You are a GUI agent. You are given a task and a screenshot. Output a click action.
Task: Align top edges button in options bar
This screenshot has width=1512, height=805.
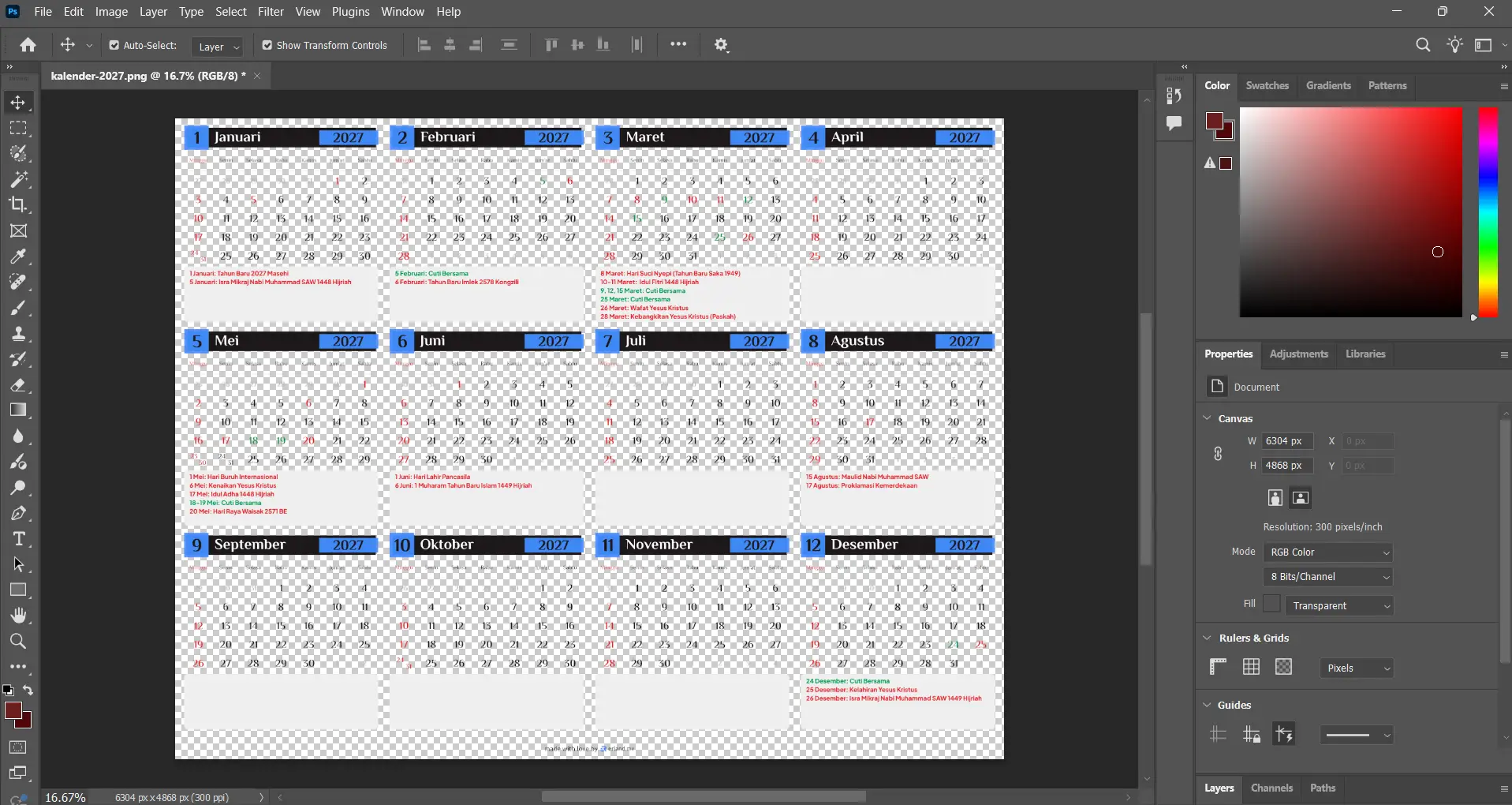click(552, 45)
